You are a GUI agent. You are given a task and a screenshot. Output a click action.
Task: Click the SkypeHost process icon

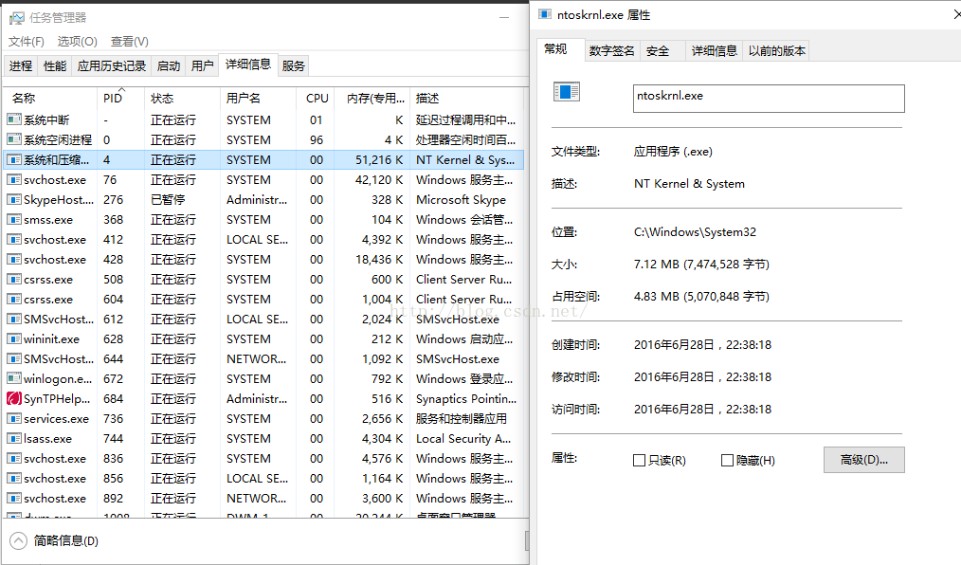(14, 200)
